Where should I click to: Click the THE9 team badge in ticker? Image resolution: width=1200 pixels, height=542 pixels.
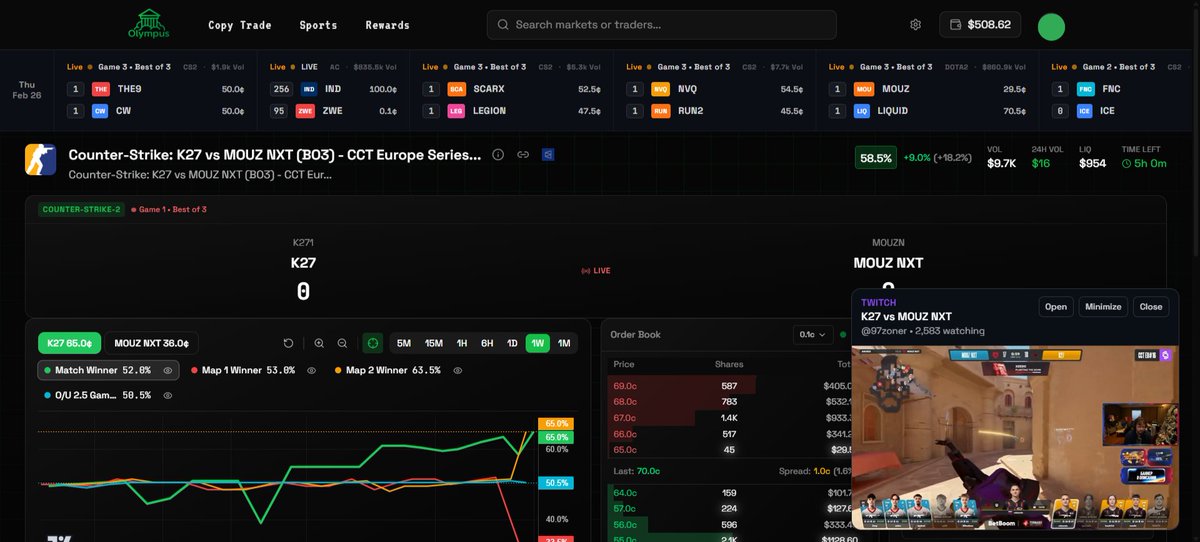coord(100,89)
